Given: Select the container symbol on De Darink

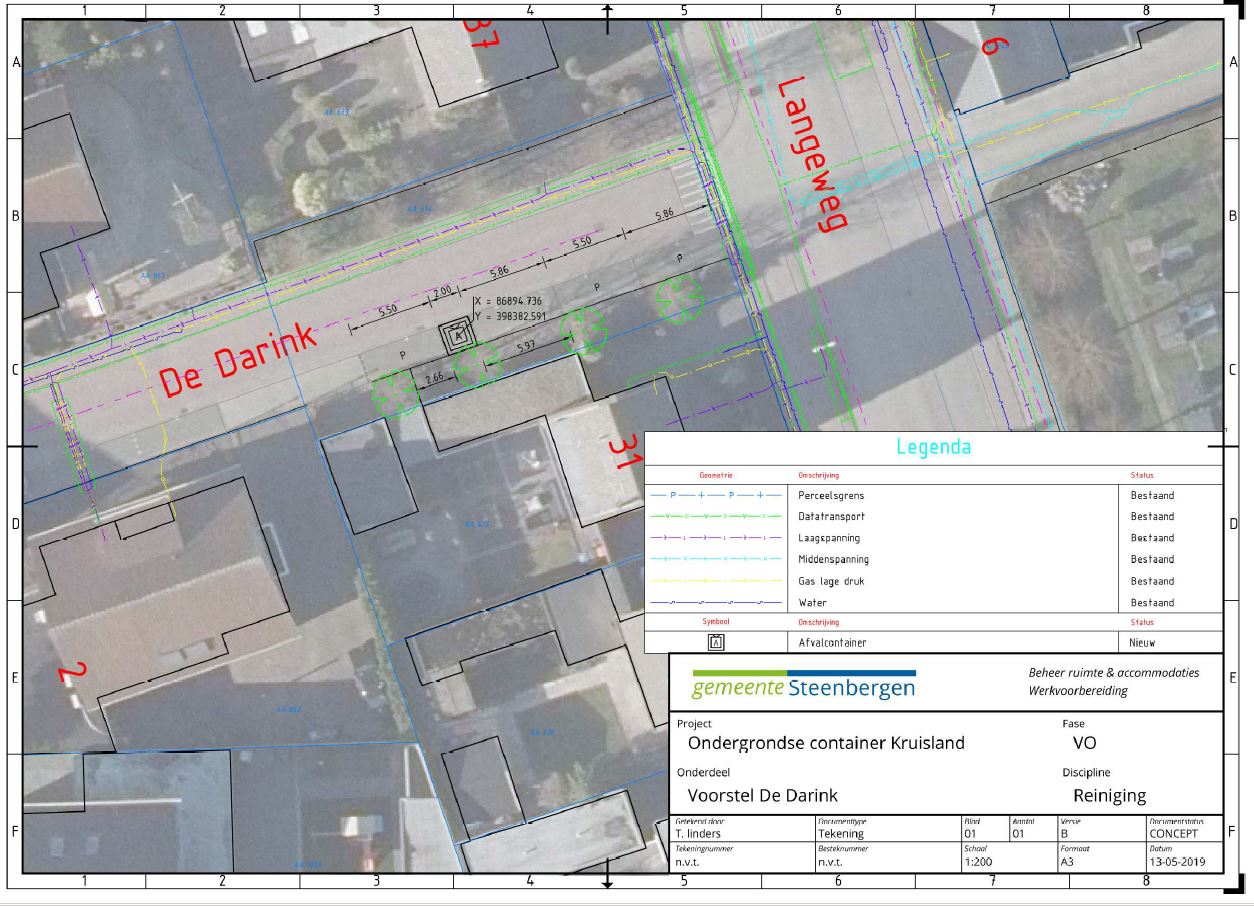Looking at the screenshot, I should pyautogui.click(x=458, y=336).
